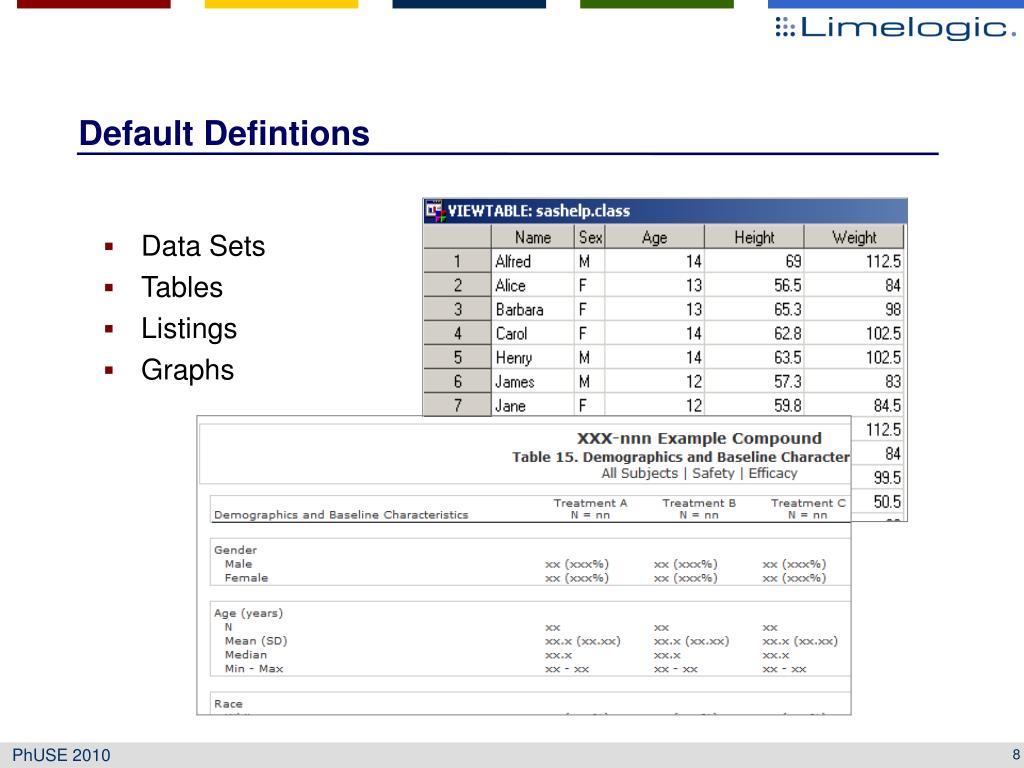Click the Alfred name cell
The width and height of the screenshot is (1024, 768).
coord(533,261)
